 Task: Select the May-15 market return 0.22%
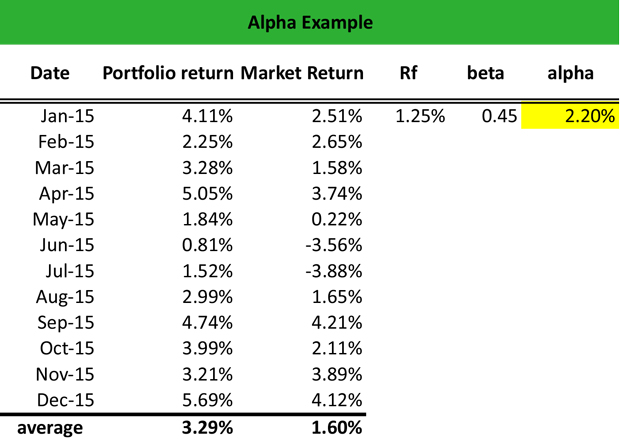pyautogui.click(x=337, y=219)
